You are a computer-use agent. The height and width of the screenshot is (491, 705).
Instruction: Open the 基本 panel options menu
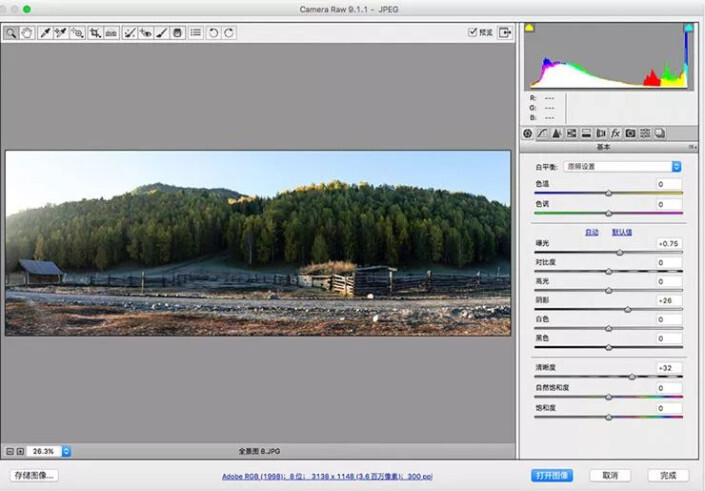(693, 146)
